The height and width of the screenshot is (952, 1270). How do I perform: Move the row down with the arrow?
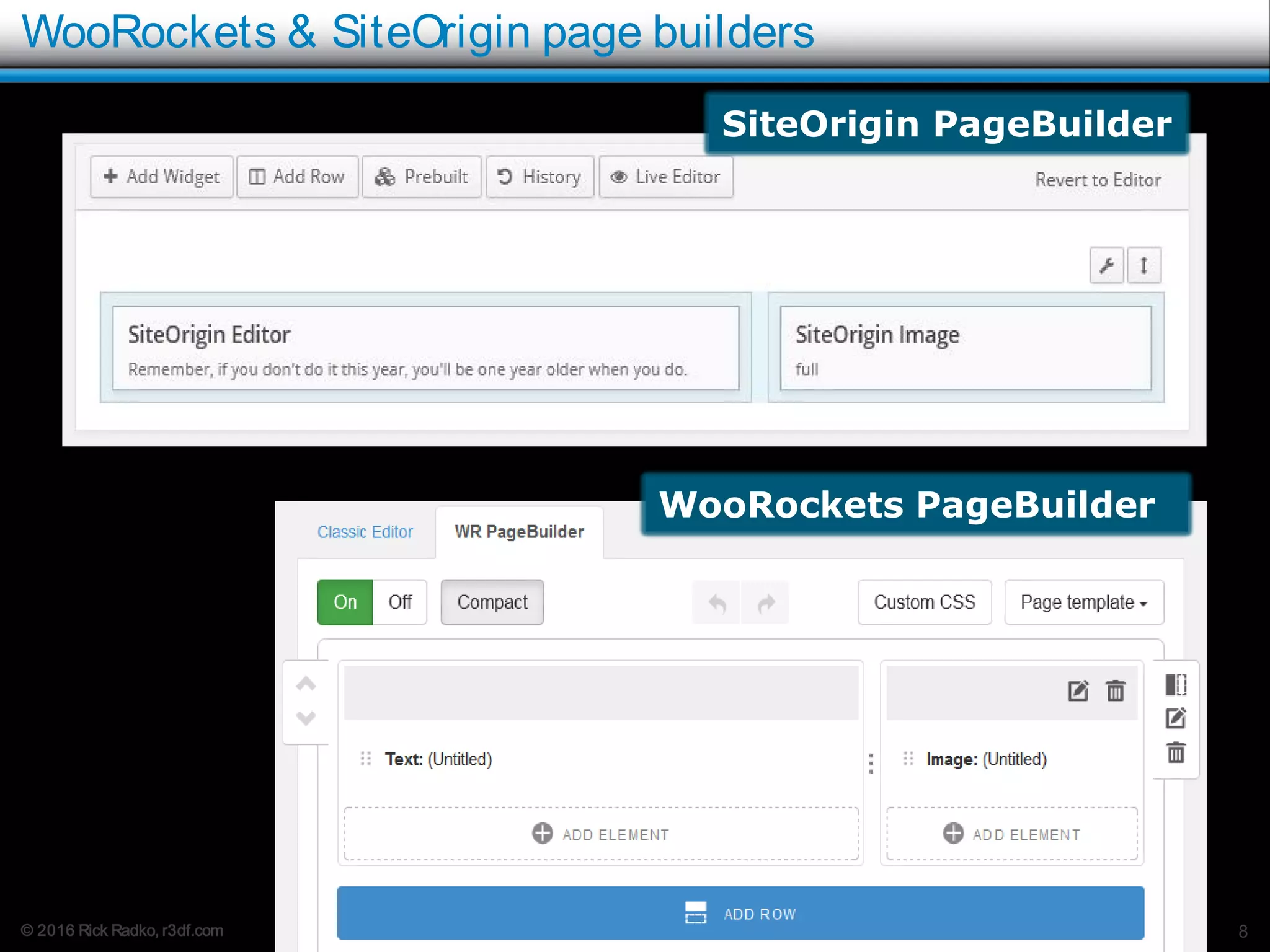point(306,718)
